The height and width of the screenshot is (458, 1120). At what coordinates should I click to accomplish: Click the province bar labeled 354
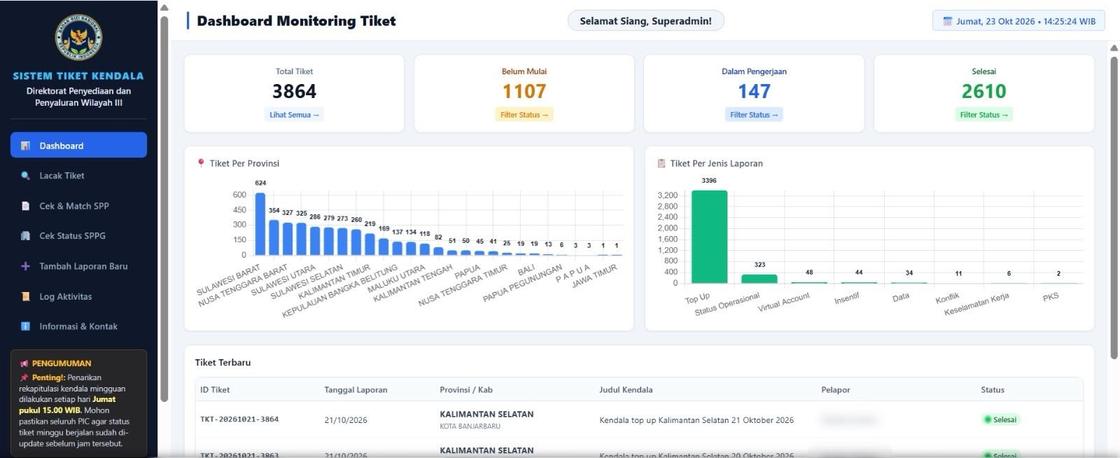[274, 237]
